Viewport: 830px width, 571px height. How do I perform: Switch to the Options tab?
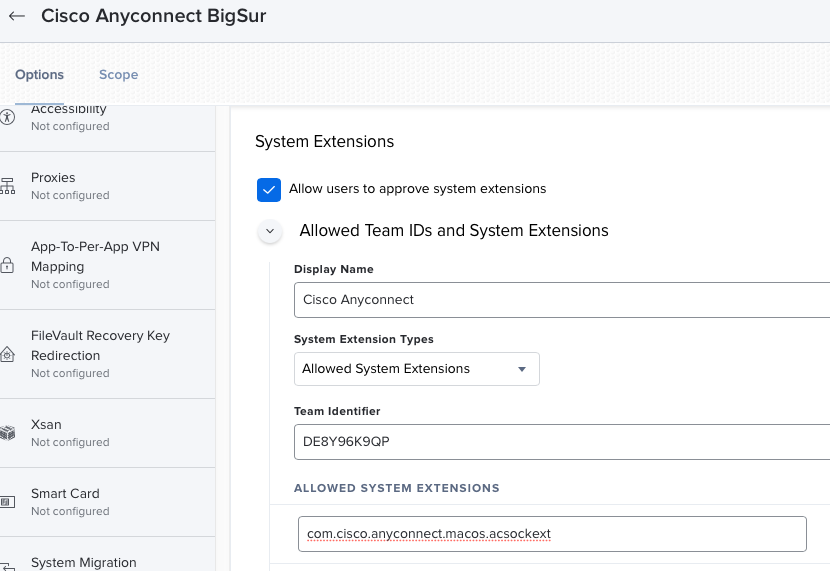tap(39, 75)
